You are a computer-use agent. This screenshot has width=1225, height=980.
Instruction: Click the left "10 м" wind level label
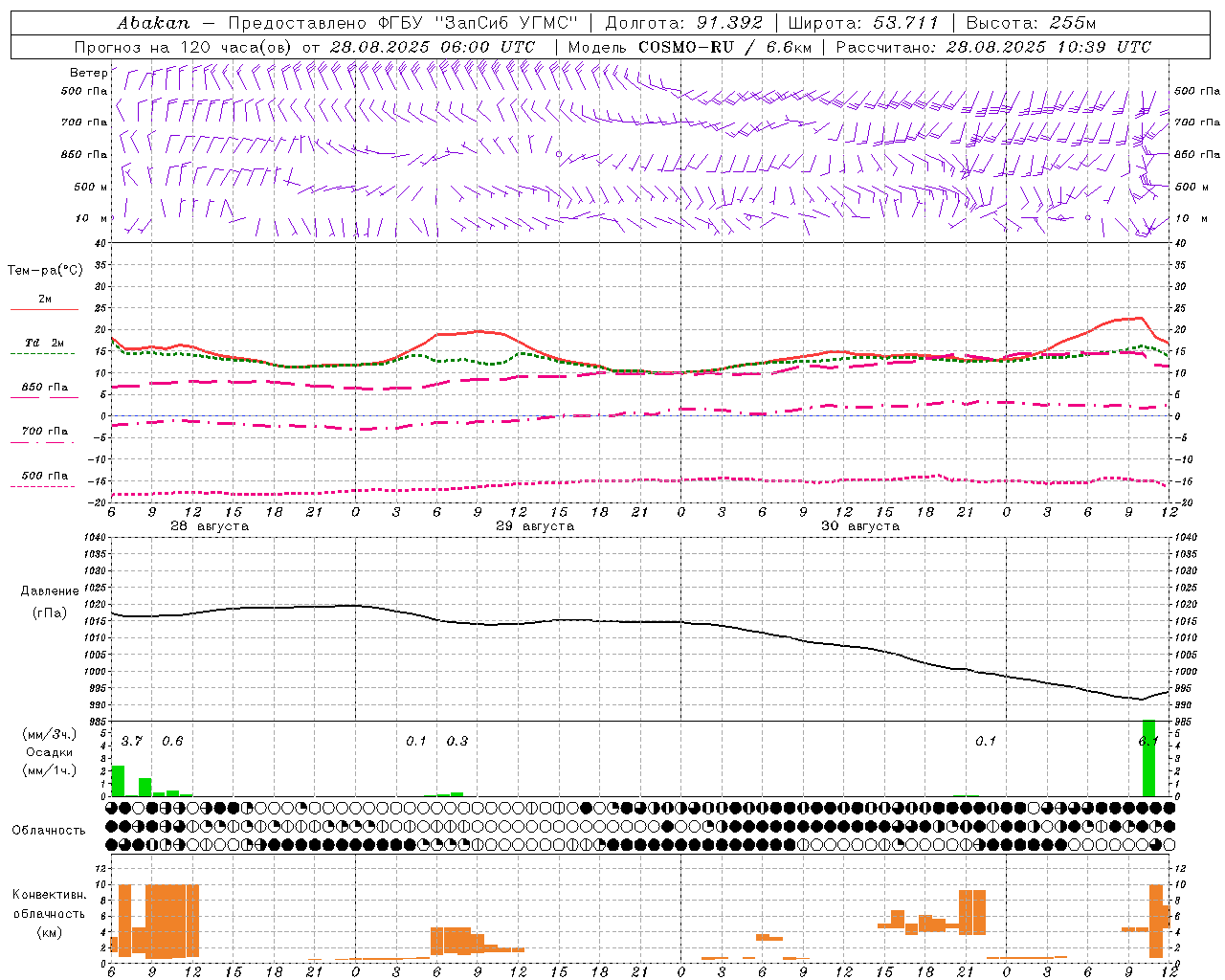tap(91, 218)
